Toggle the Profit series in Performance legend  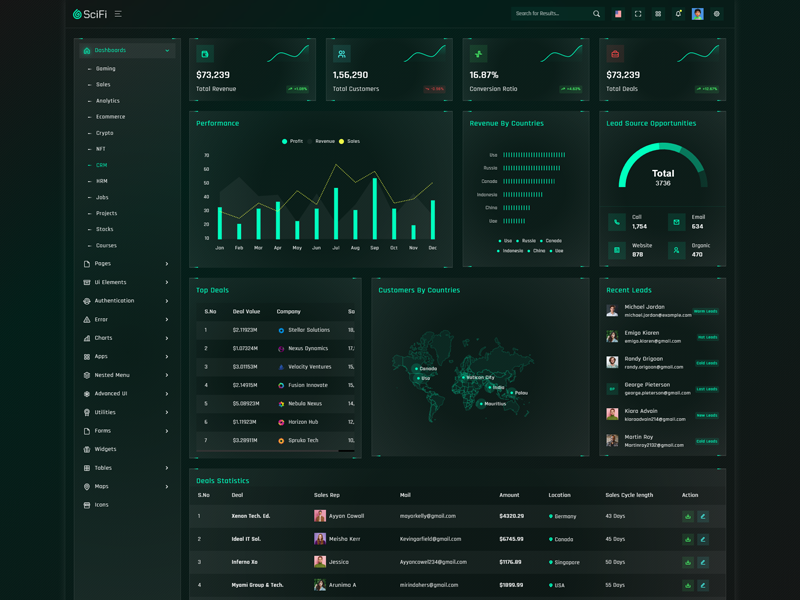point(291,141)
